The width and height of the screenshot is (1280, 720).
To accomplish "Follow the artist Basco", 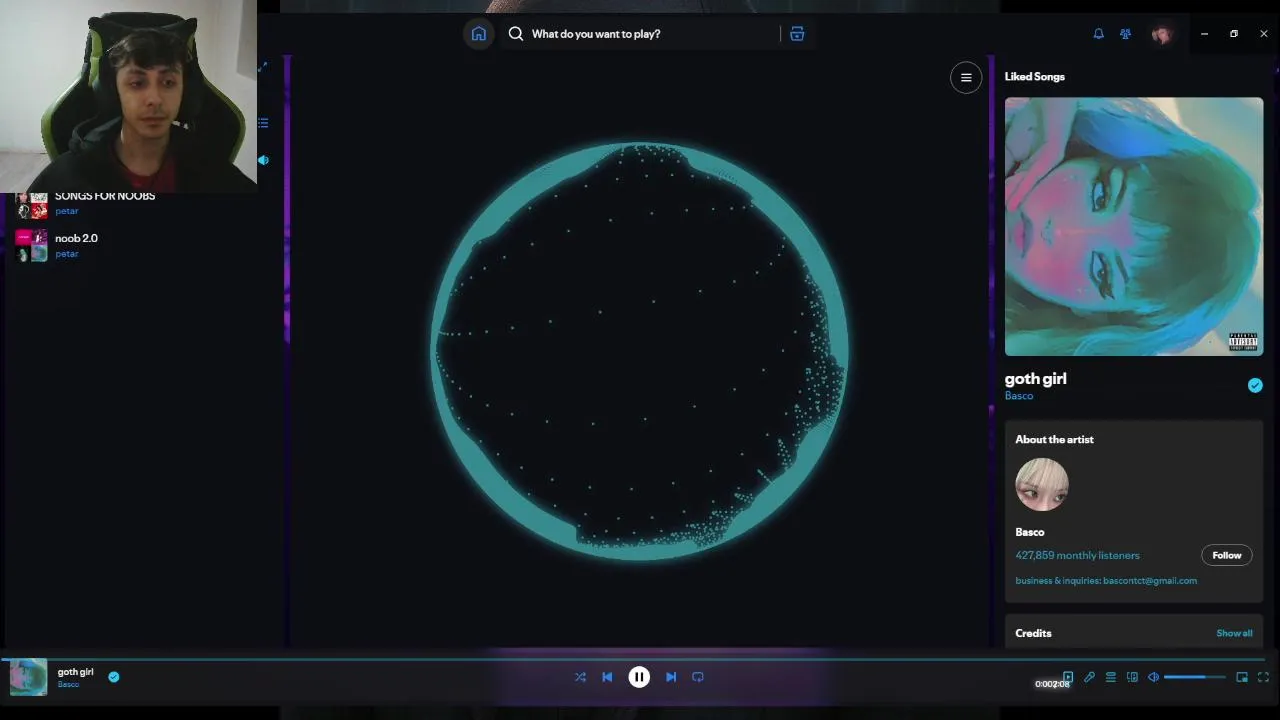I will (x=1227, y=555).
